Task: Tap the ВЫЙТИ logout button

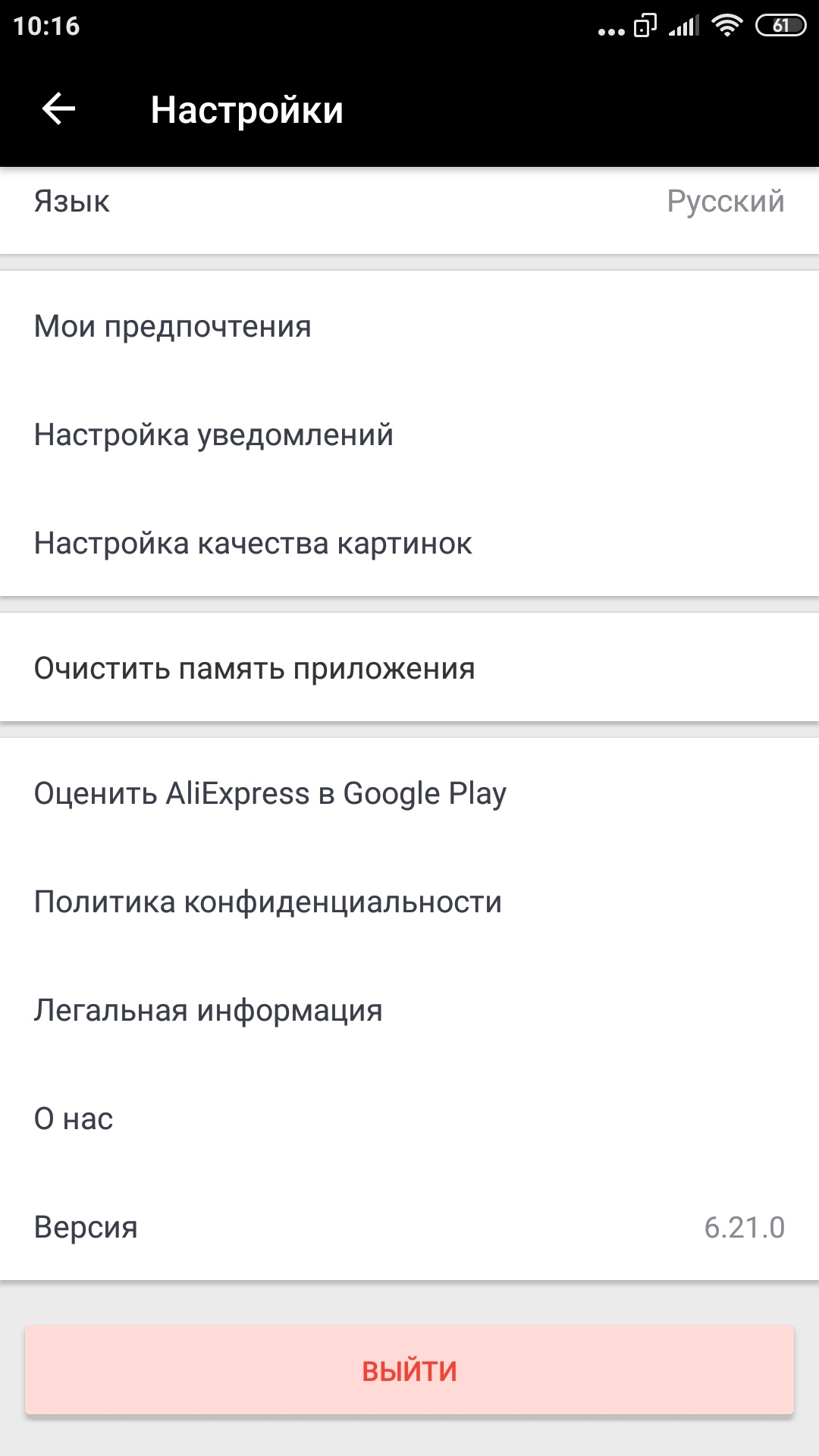Action: pos(409,1370)
